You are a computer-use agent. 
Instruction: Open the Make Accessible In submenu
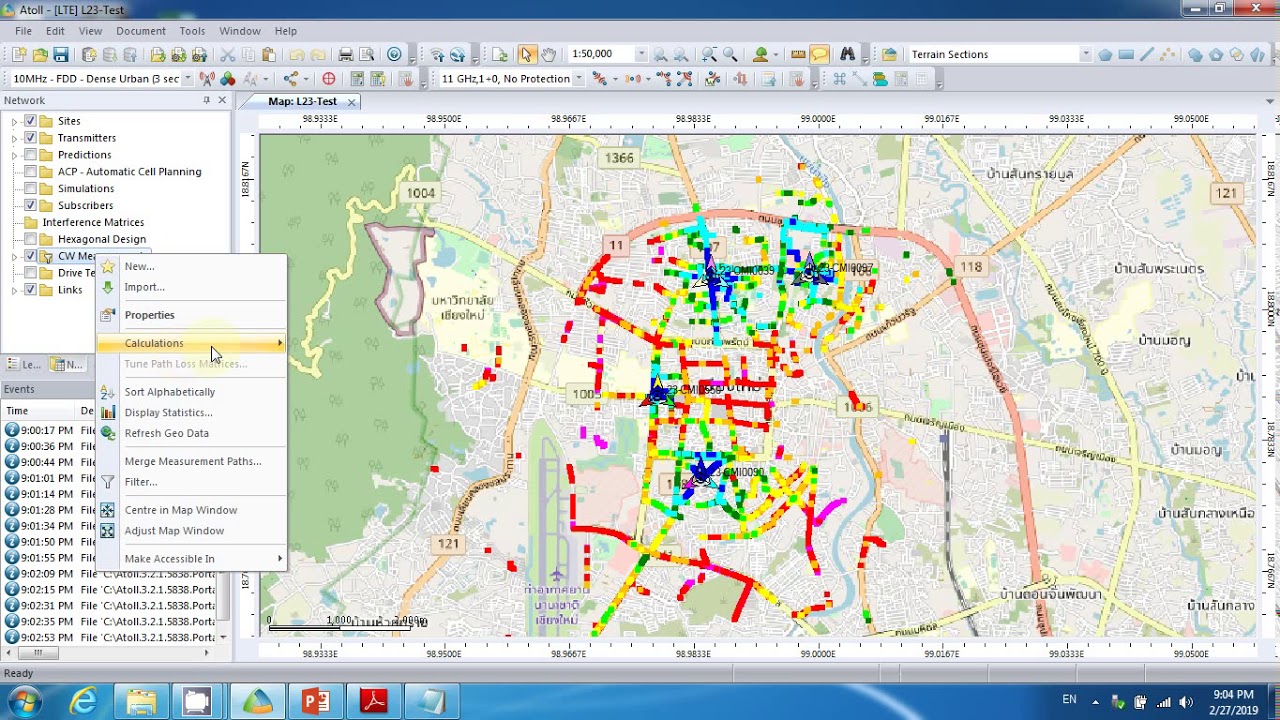click(x=191, y=559)
